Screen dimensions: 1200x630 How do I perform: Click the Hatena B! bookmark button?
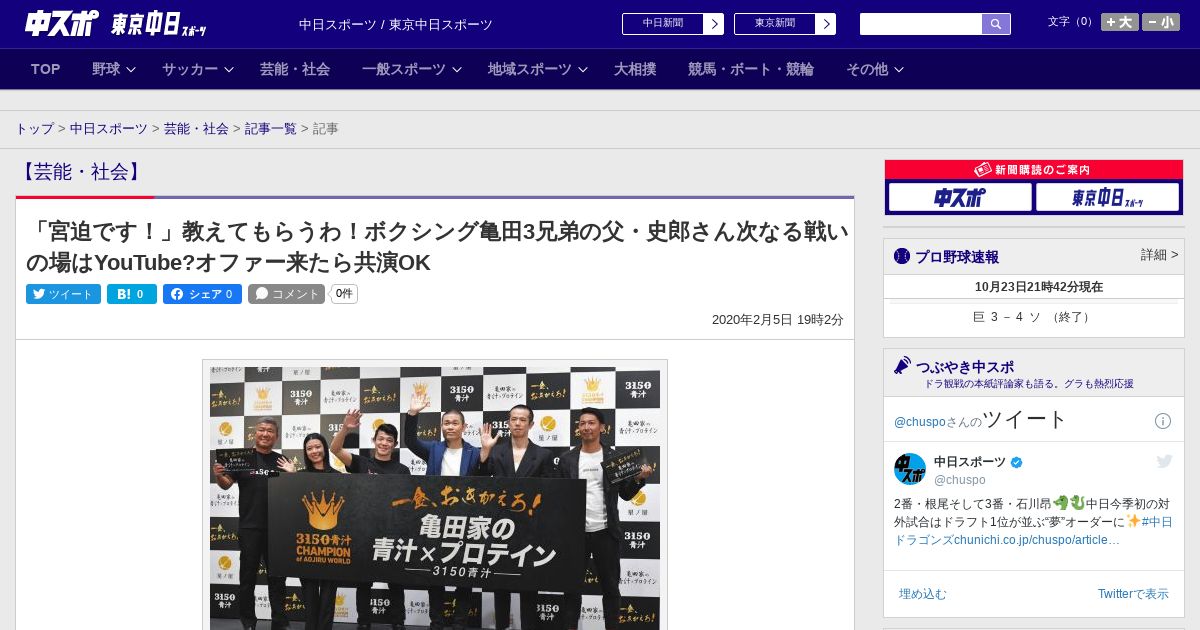click(x=132, y=294)
